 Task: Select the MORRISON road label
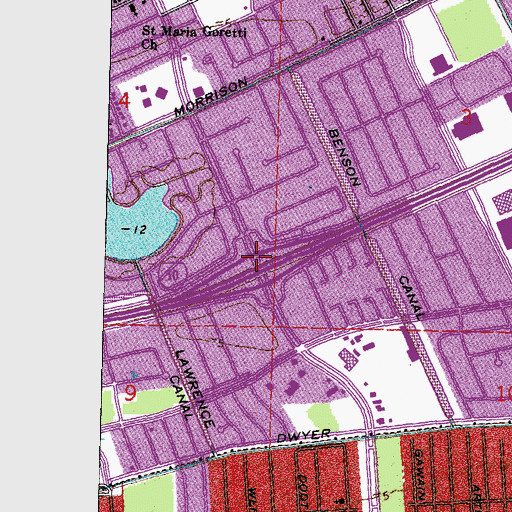click(211, 97)
